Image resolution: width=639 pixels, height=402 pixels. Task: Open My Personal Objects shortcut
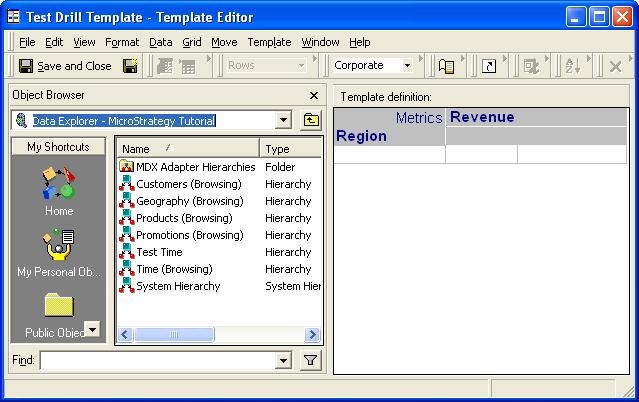pos(59,252)
